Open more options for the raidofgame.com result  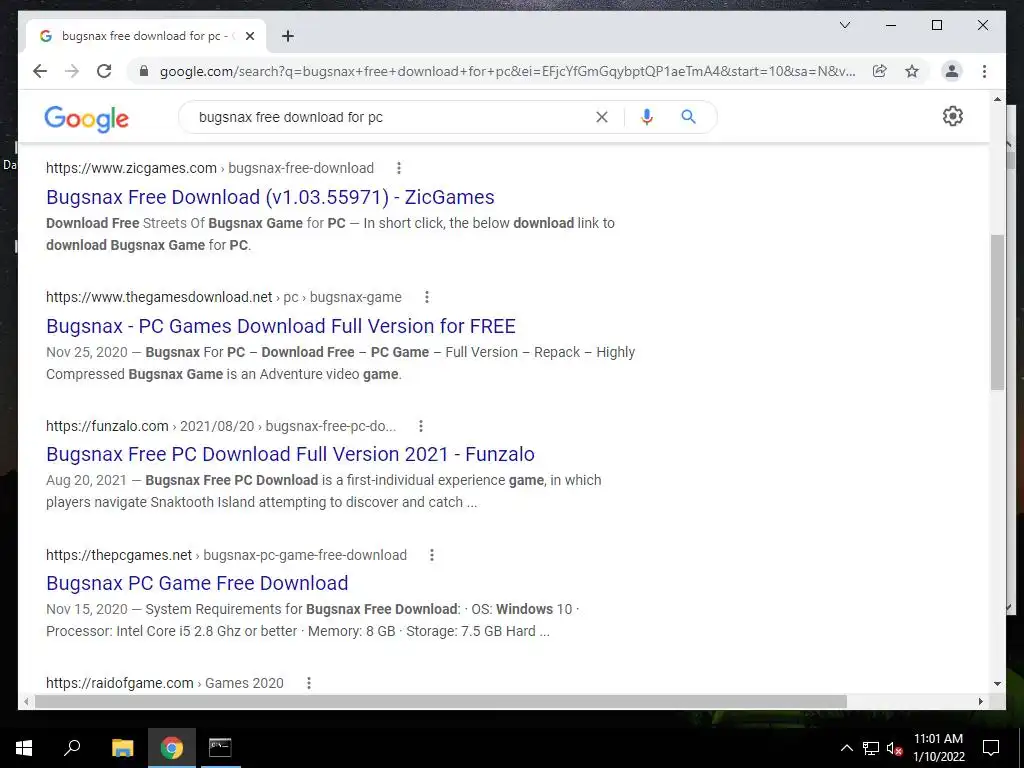click(308, 683)
